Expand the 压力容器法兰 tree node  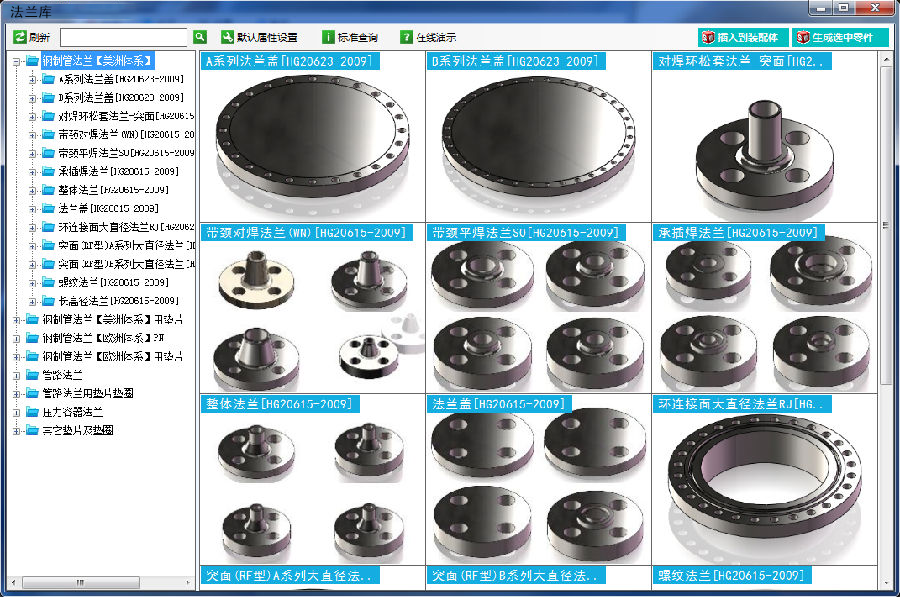17,412
